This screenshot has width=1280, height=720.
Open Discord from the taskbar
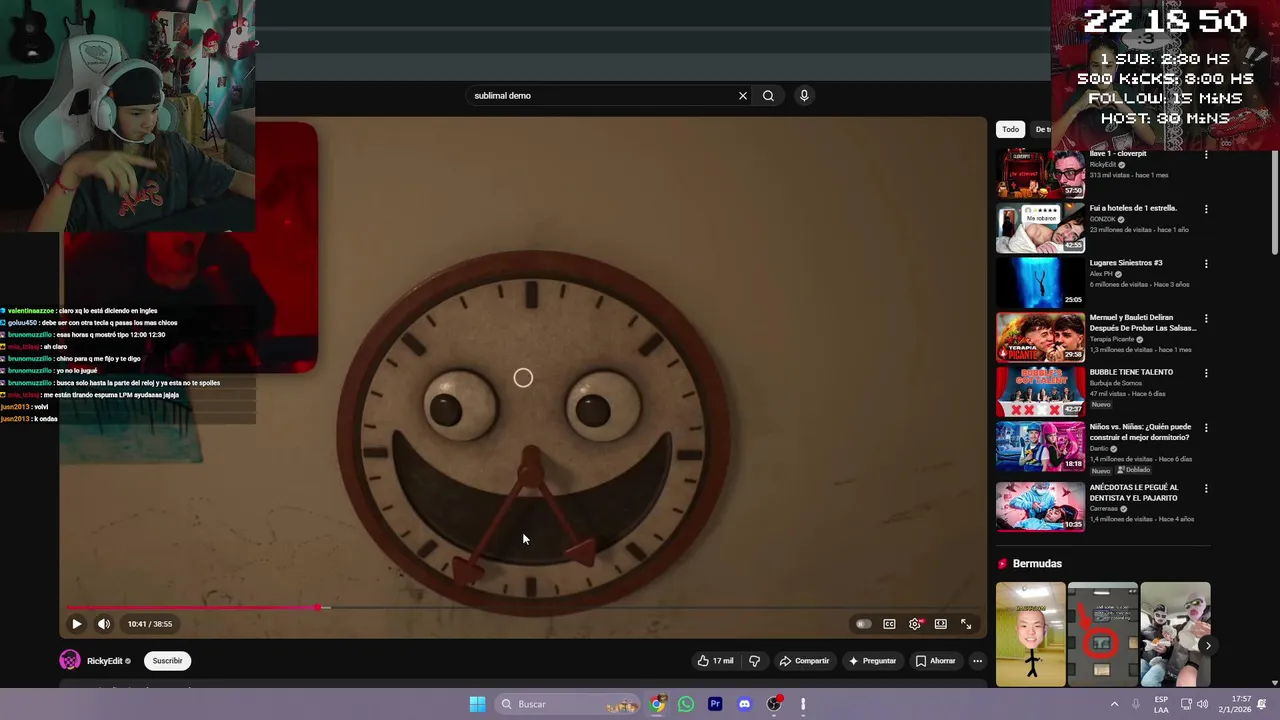(744, 704)
